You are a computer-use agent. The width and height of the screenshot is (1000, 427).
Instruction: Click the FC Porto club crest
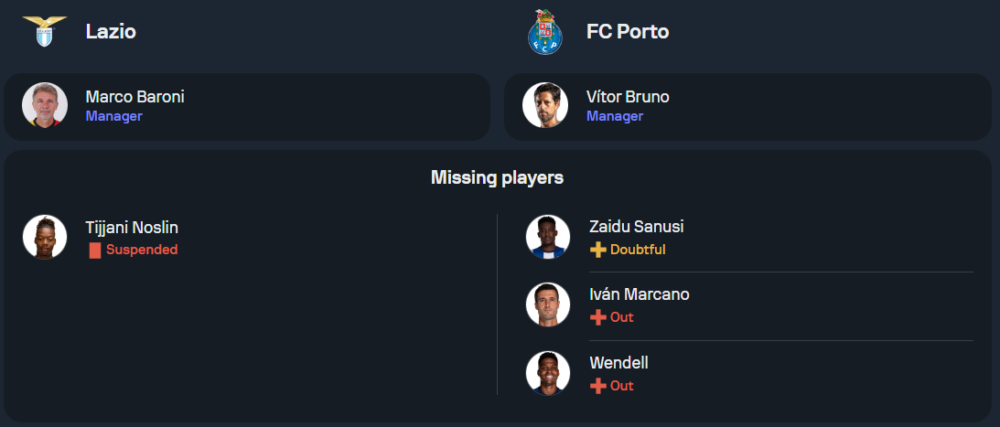[x=545, y=31]
